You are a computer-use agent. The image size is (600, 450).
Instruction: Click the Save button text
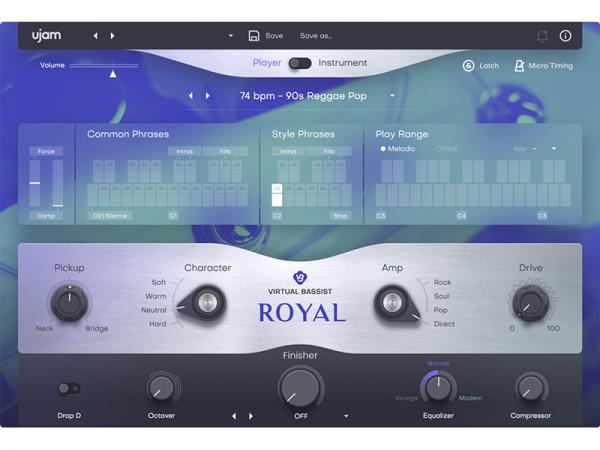[x=274, y=36]
